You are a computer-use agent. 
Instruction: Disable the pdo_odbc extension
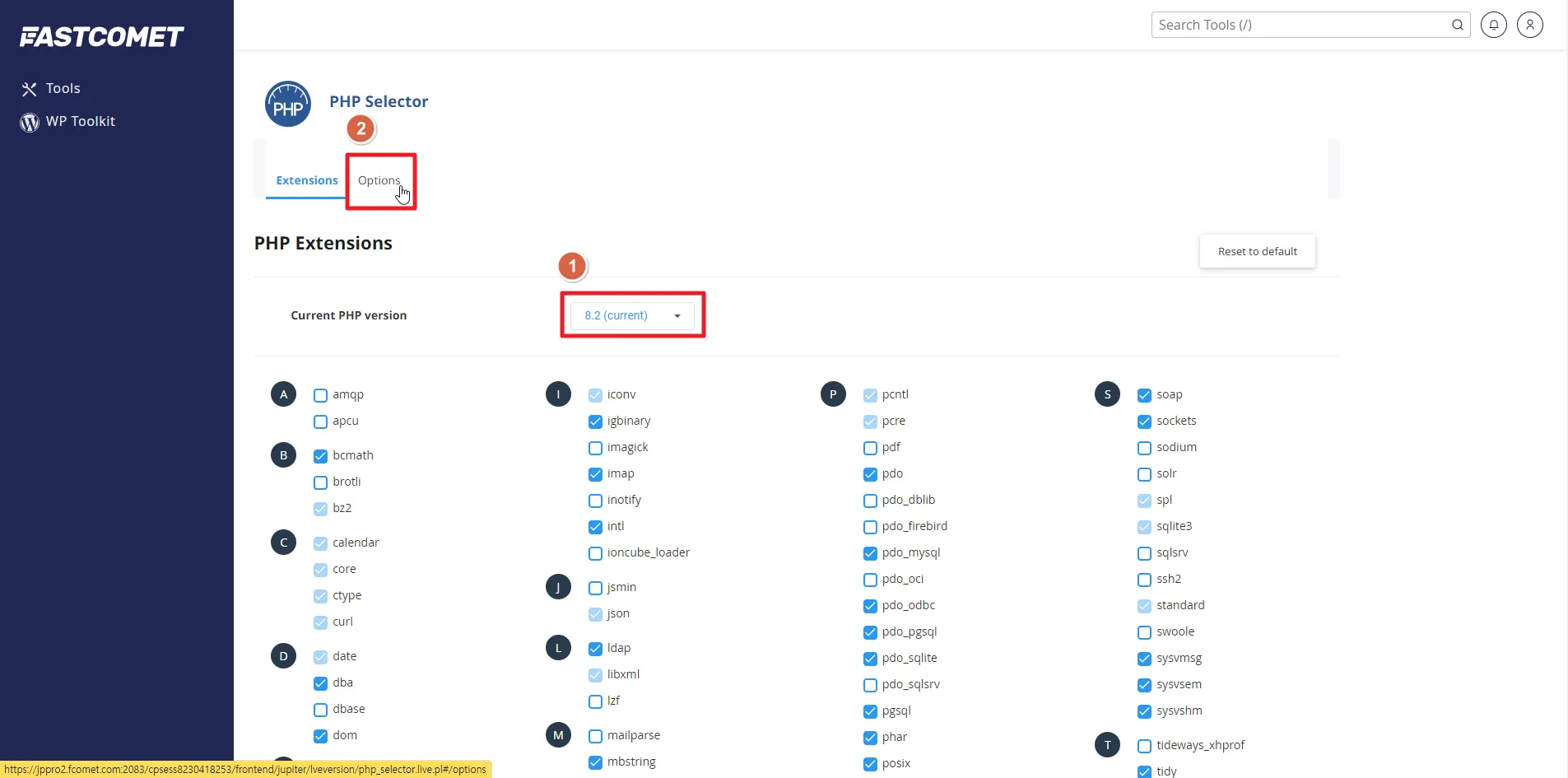(870, 606)
